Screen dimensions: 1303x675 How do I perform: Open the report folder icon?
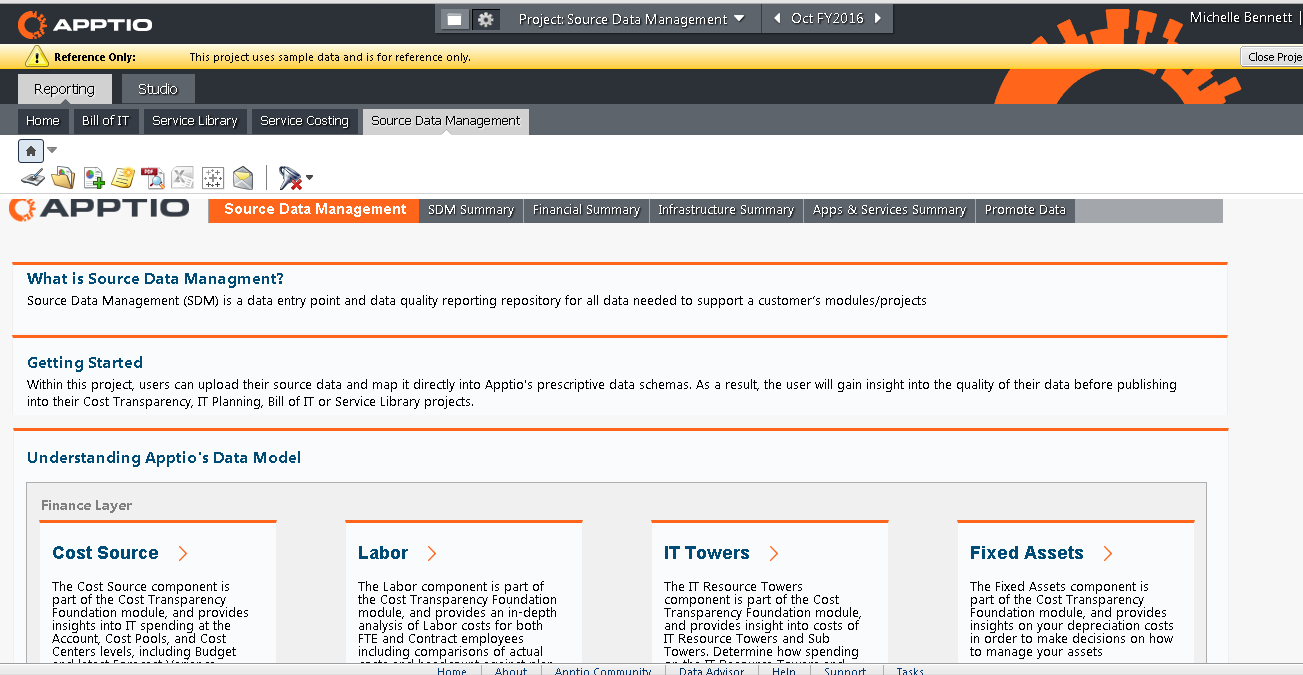(63, 178)
